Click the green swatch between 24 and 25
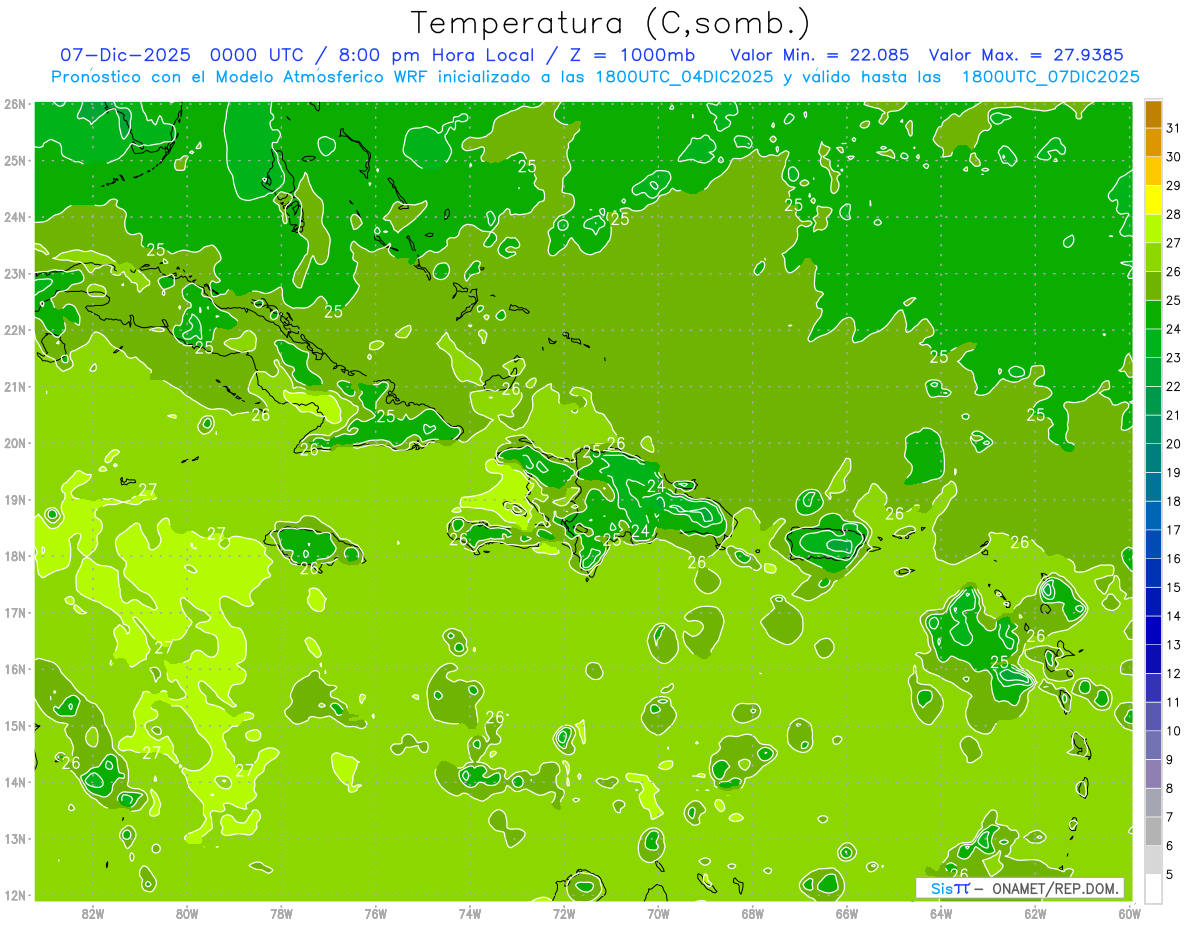This screenshot has height=927, width=1200. pos(1153,315)
